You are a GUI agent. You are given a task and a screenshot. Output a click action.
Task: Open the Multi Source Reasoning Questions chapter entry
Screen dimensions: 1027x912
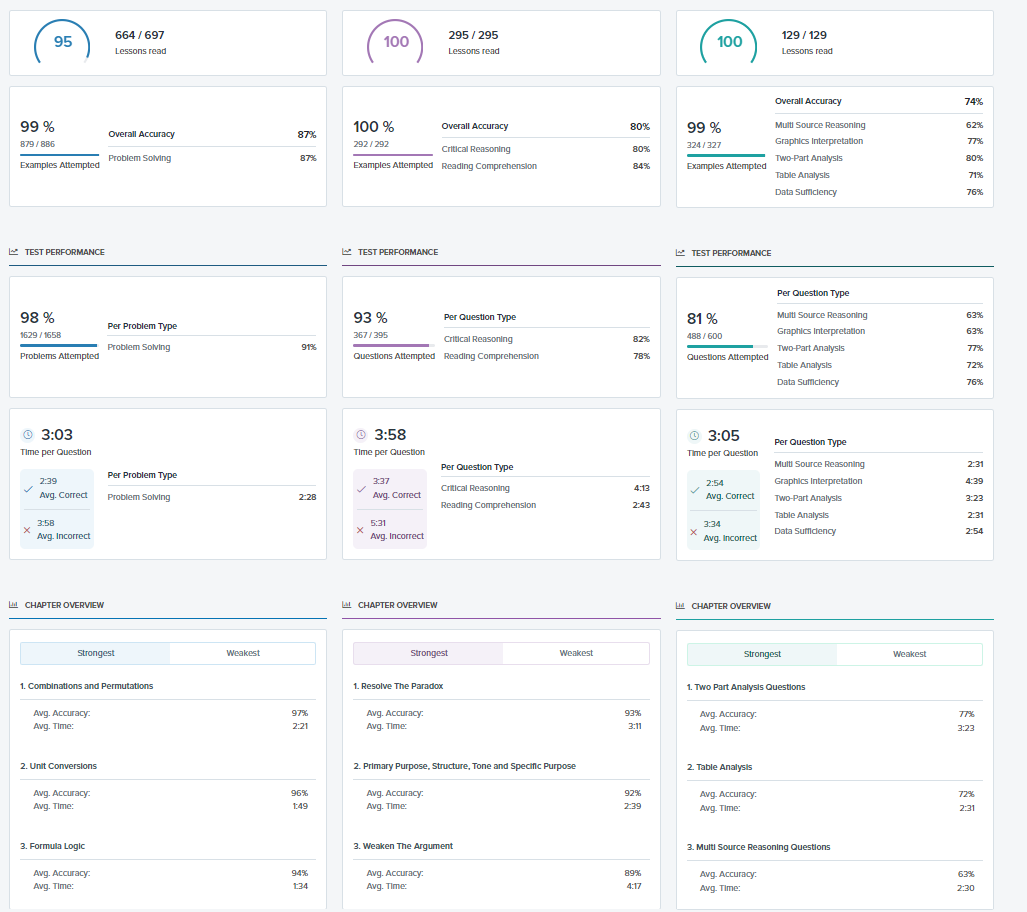(758, 847)
